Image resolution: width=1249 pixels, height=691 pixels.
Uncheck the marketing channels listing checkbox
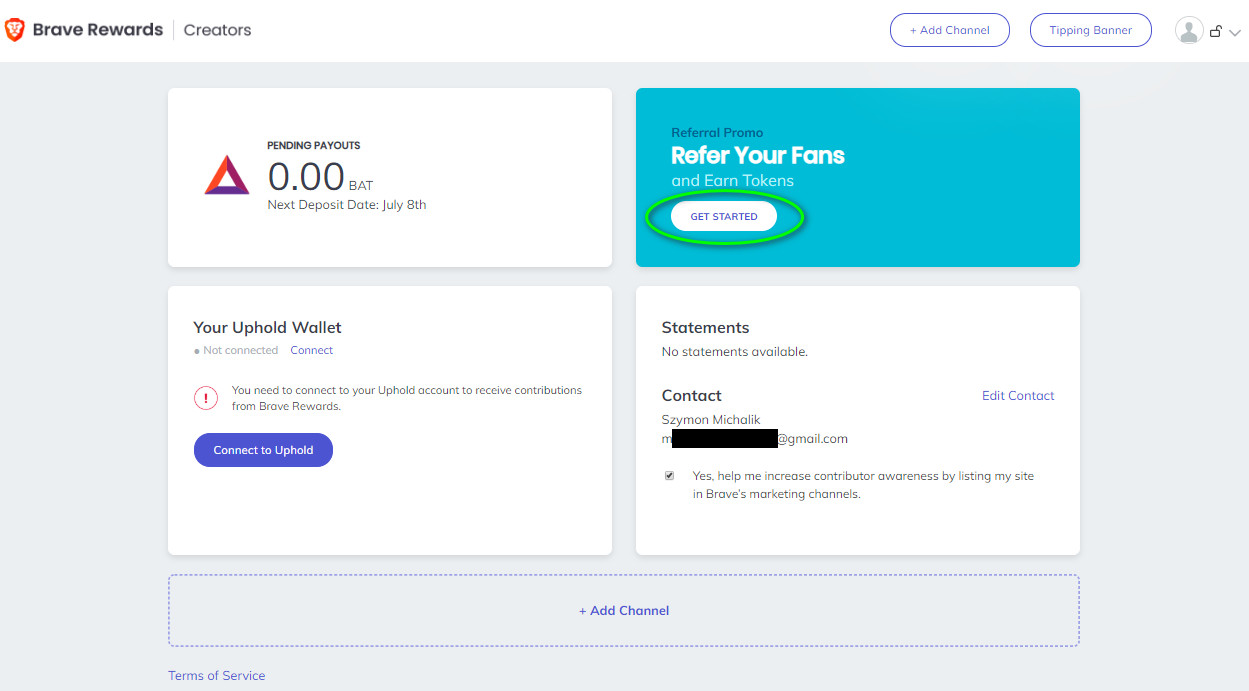[669, 476]
